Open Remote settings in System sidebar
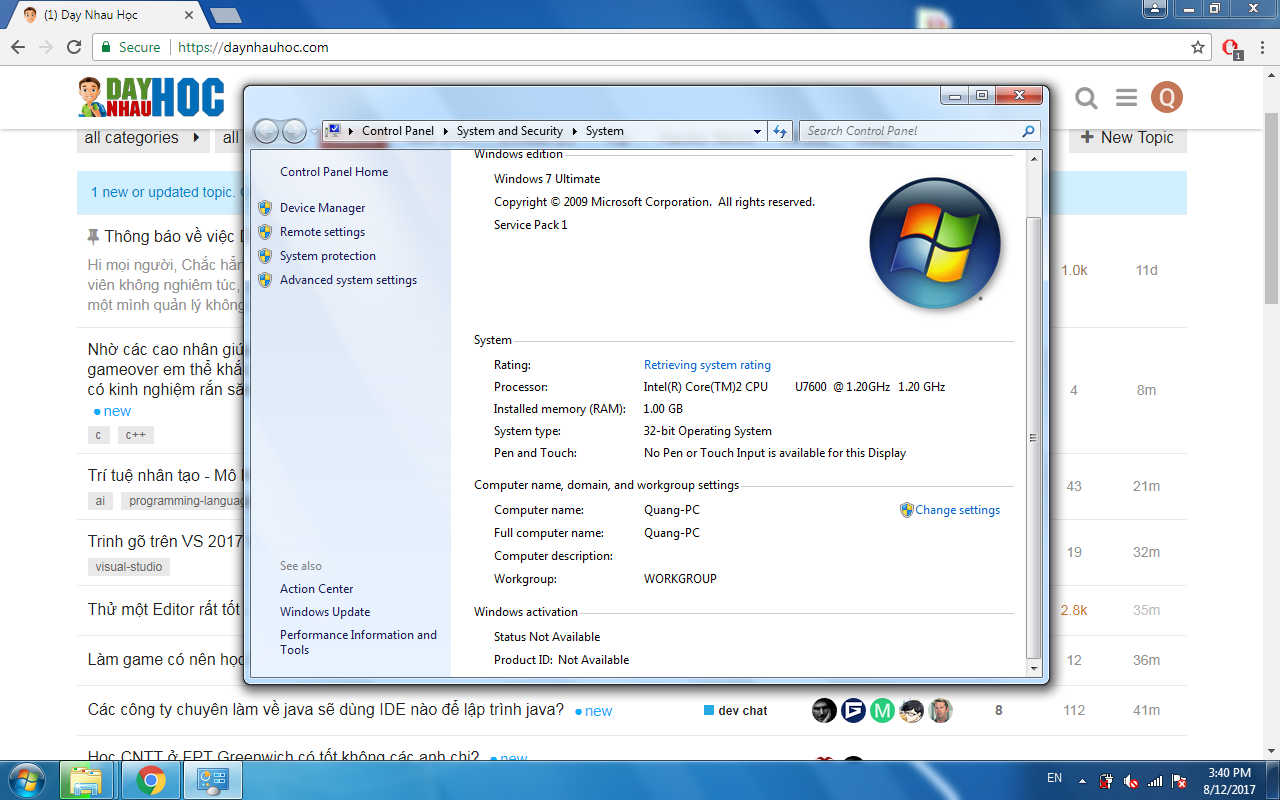Image resolution: width=1280 pixels, height=800 pixels. coord(322,232)
